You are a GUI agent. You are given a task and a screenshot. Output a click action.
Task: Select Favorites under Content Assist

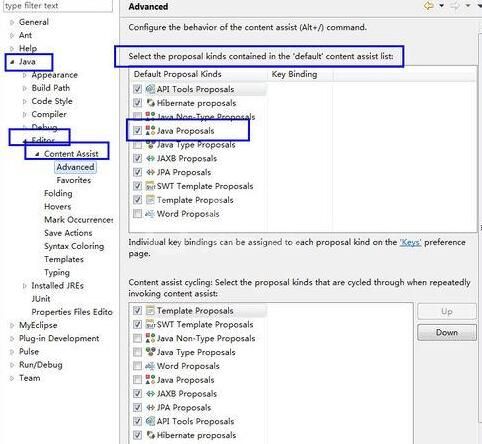pyautogui.click(x=74, y=180)
